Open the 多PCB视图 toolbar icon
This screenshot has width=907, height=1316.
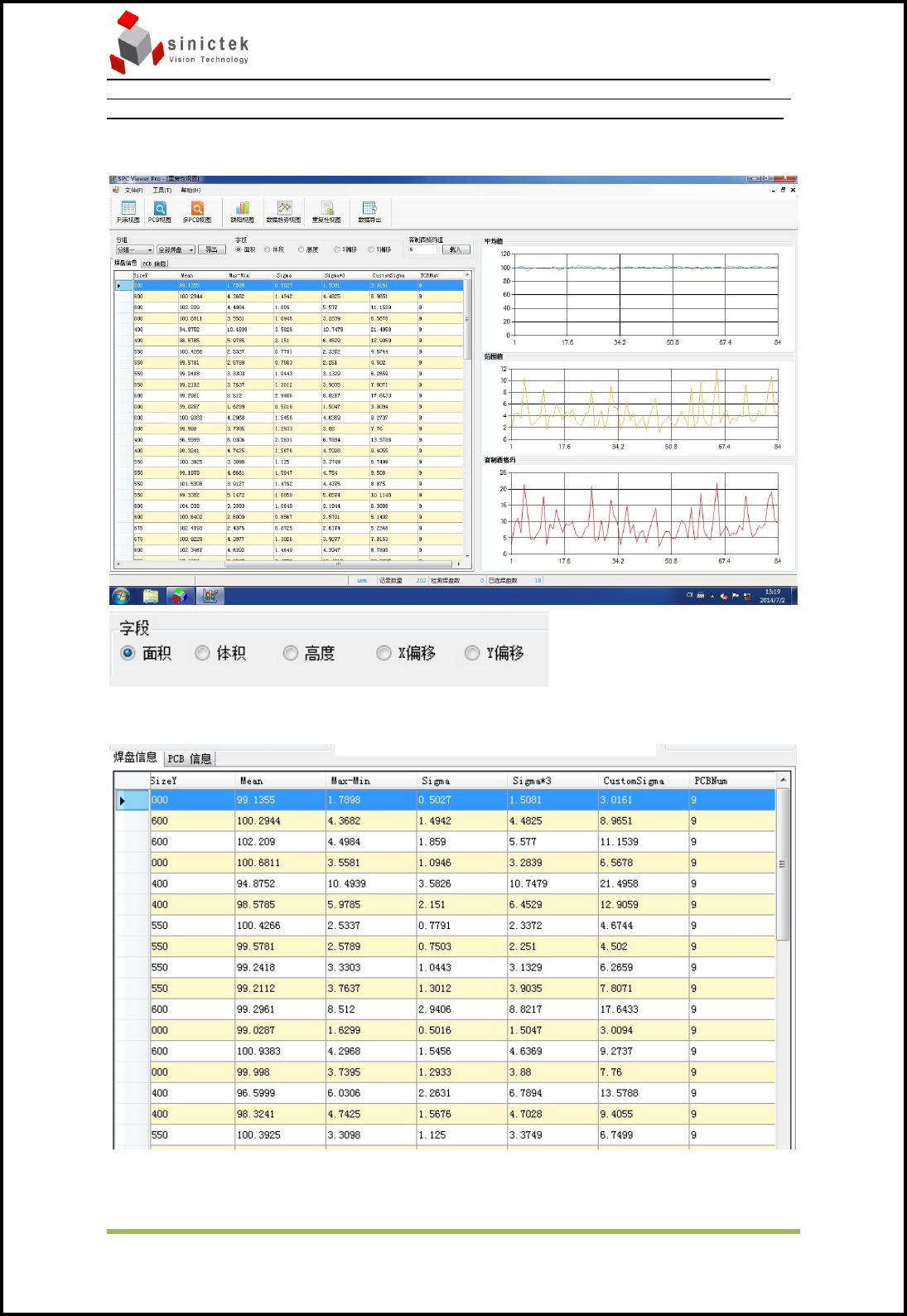pyautogui.click(x=197, y=211)
